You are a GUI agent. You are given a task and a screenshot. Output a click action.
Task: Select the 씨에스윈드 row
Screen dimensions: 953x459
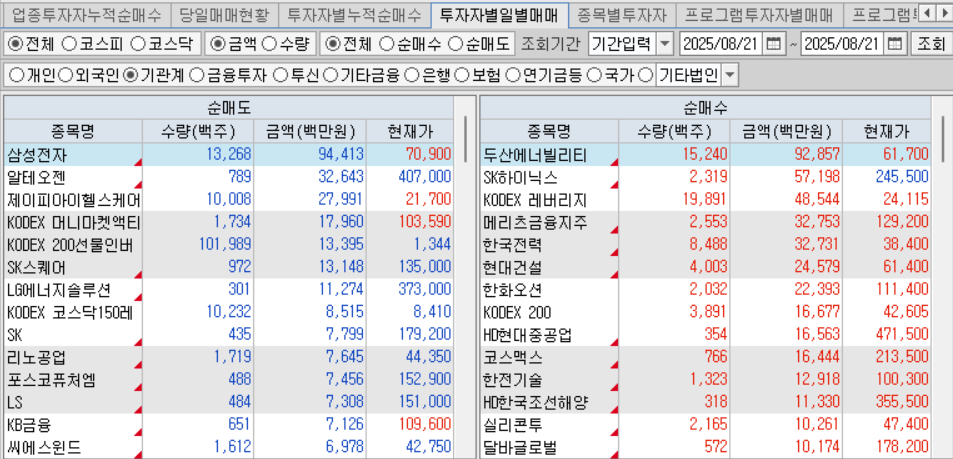pos(229,447)
